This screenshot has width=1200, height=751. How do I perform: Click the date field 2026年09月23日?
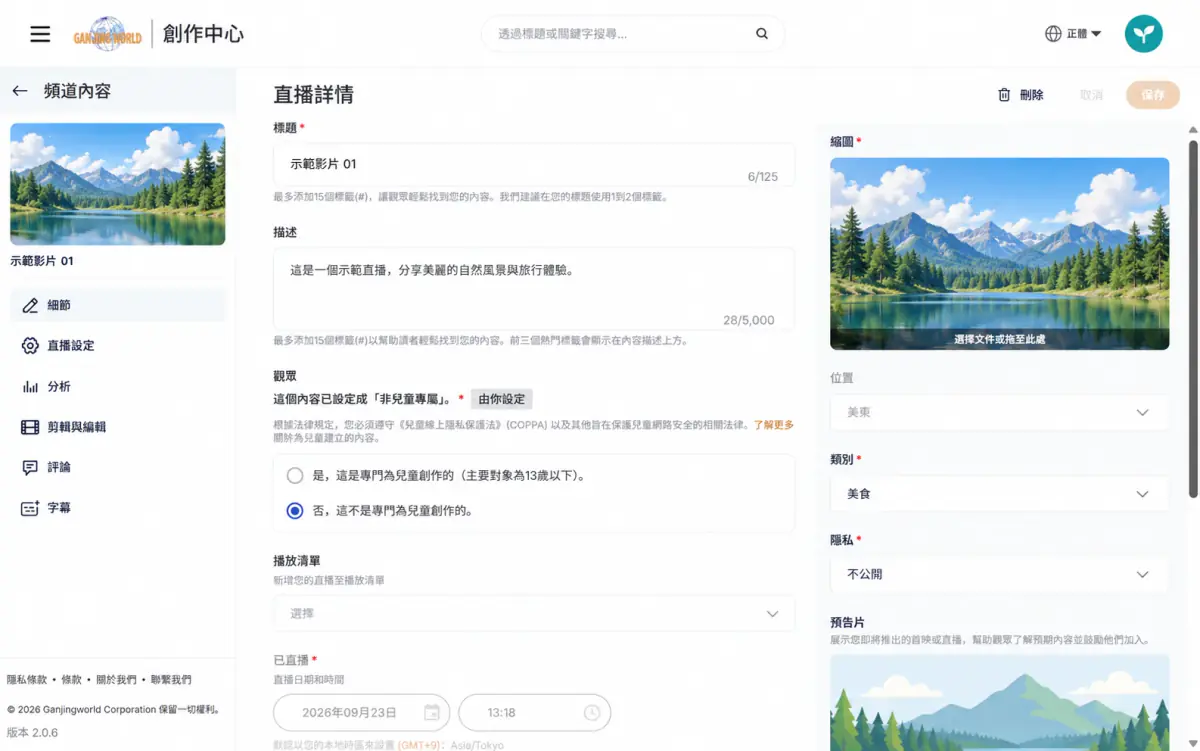361,713
